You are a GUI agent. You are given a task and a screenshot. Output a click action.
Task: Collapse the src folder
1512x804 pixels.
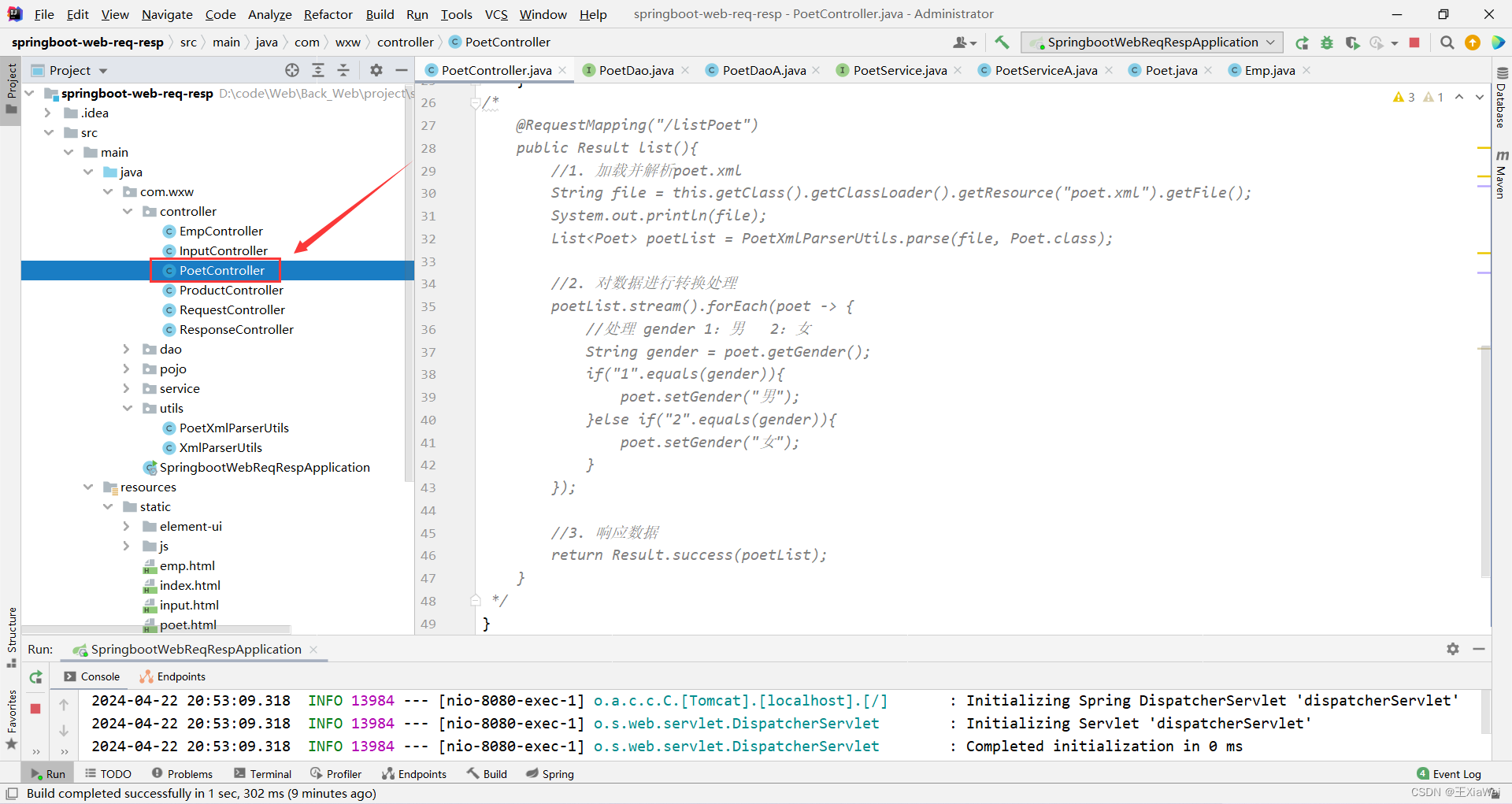[x=49, y=133]
